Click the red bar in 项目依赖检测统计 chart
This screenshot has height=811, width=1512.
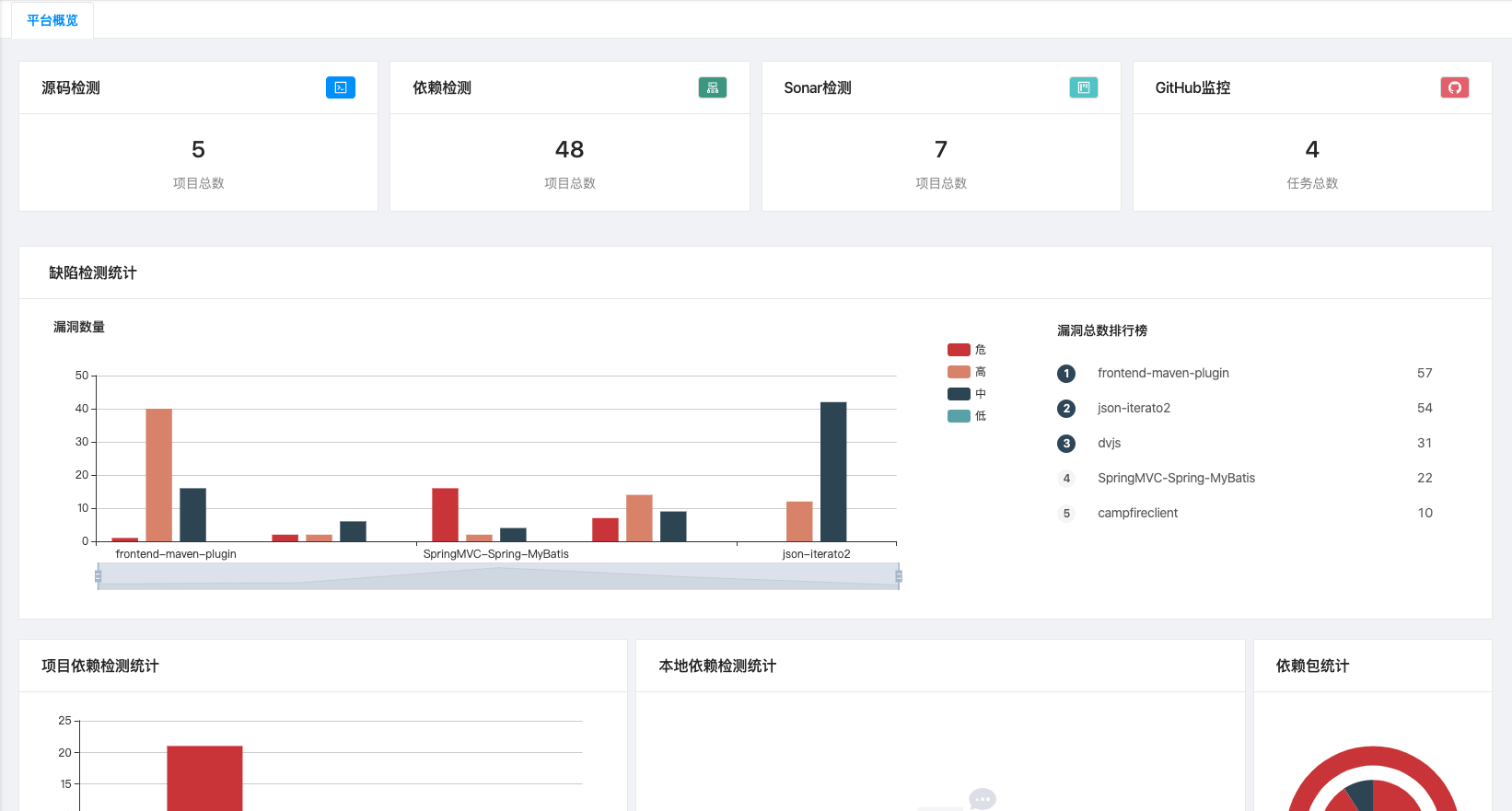coord(204,778)
